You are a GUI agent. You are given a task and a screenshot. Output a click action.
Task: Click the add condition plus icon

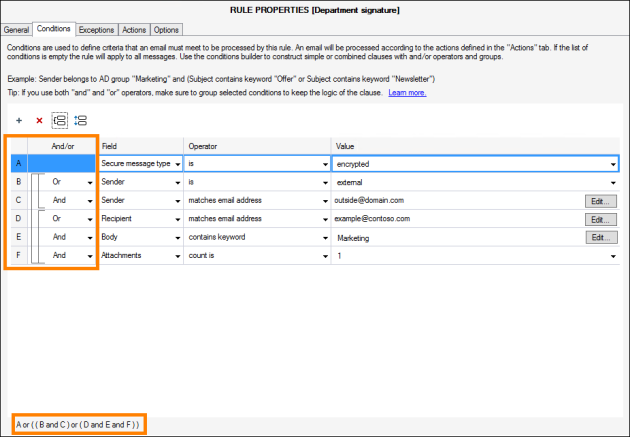[x=19, y=120]
